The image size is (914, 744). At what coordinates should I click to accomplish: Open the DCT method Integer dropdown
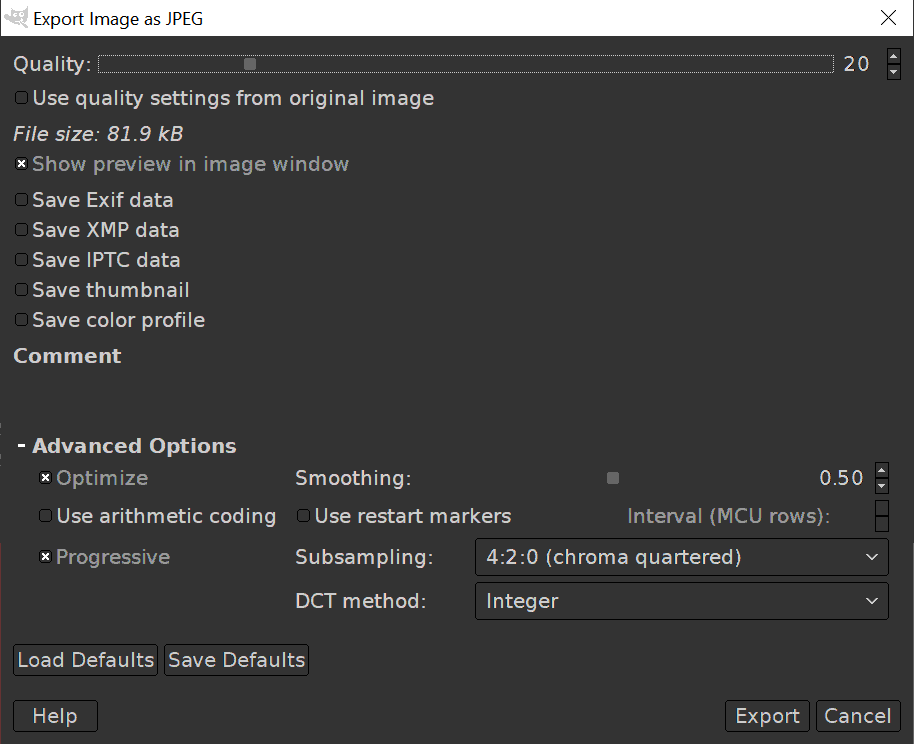(x=681, y=601)
